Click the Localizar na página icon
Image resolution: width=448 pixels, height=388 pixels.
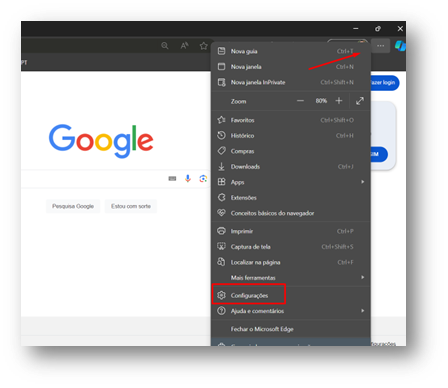[221, 262]
